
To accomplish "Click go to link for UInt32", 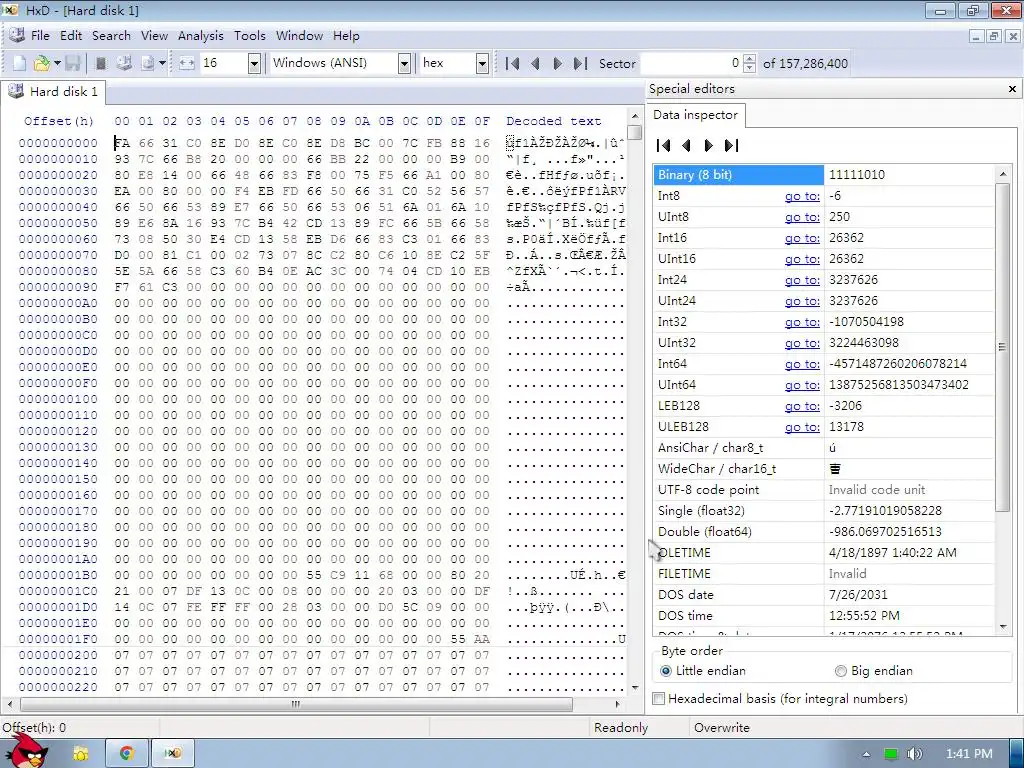I will tap(802, 343).
